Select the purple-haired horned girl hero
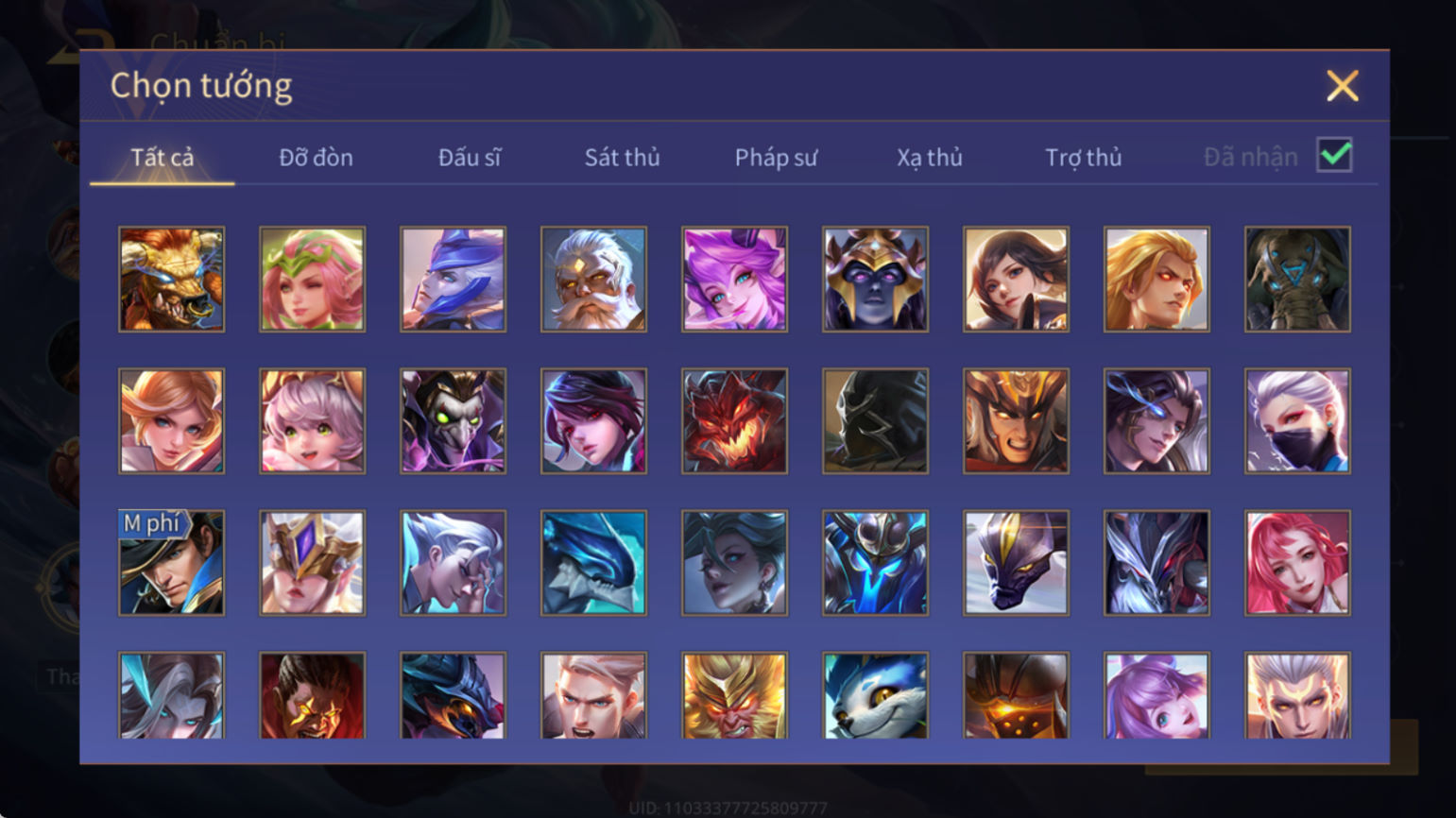 (x=734, y=279)
